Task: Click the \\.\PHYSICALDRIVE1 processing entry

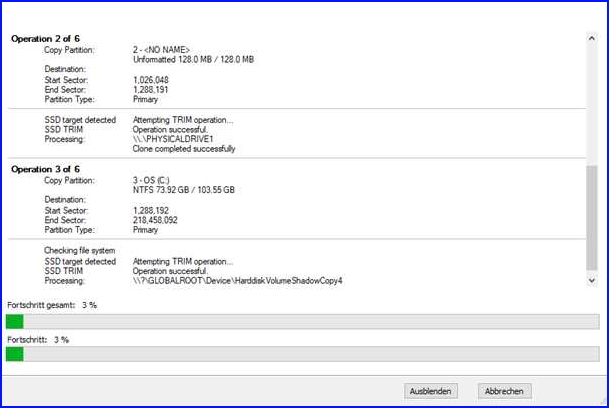Action: tap(166, 139)
